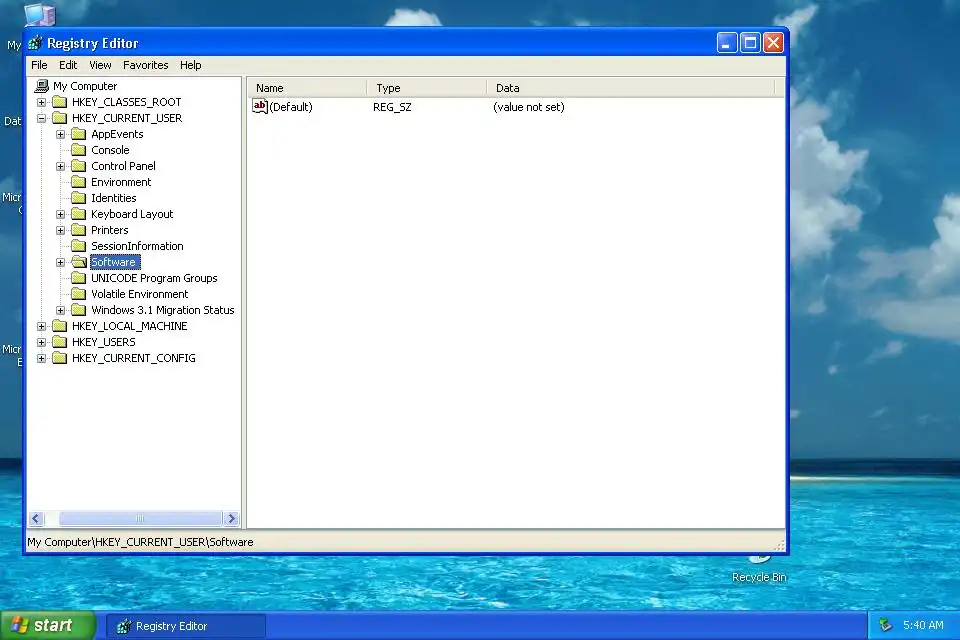Select the Identities key label
The height and width of the screenshot is (640, 960).
pos(114,198)
